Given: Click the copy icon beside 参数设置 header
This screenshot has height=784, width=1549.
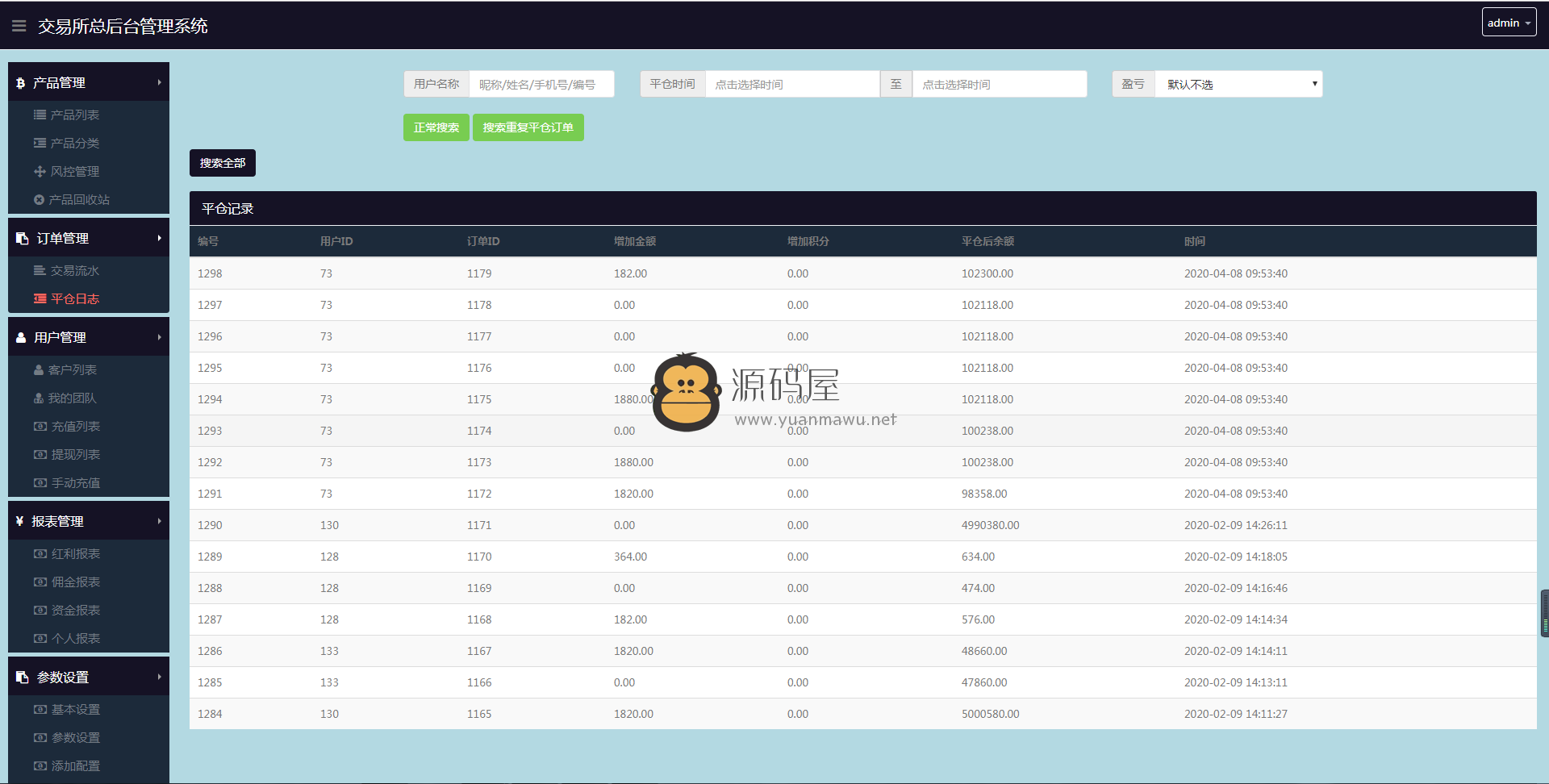Looking at the screenshot, I should 23,678.
